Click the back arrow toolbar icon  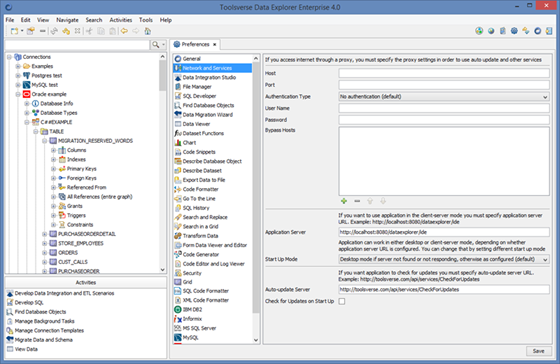124,31
